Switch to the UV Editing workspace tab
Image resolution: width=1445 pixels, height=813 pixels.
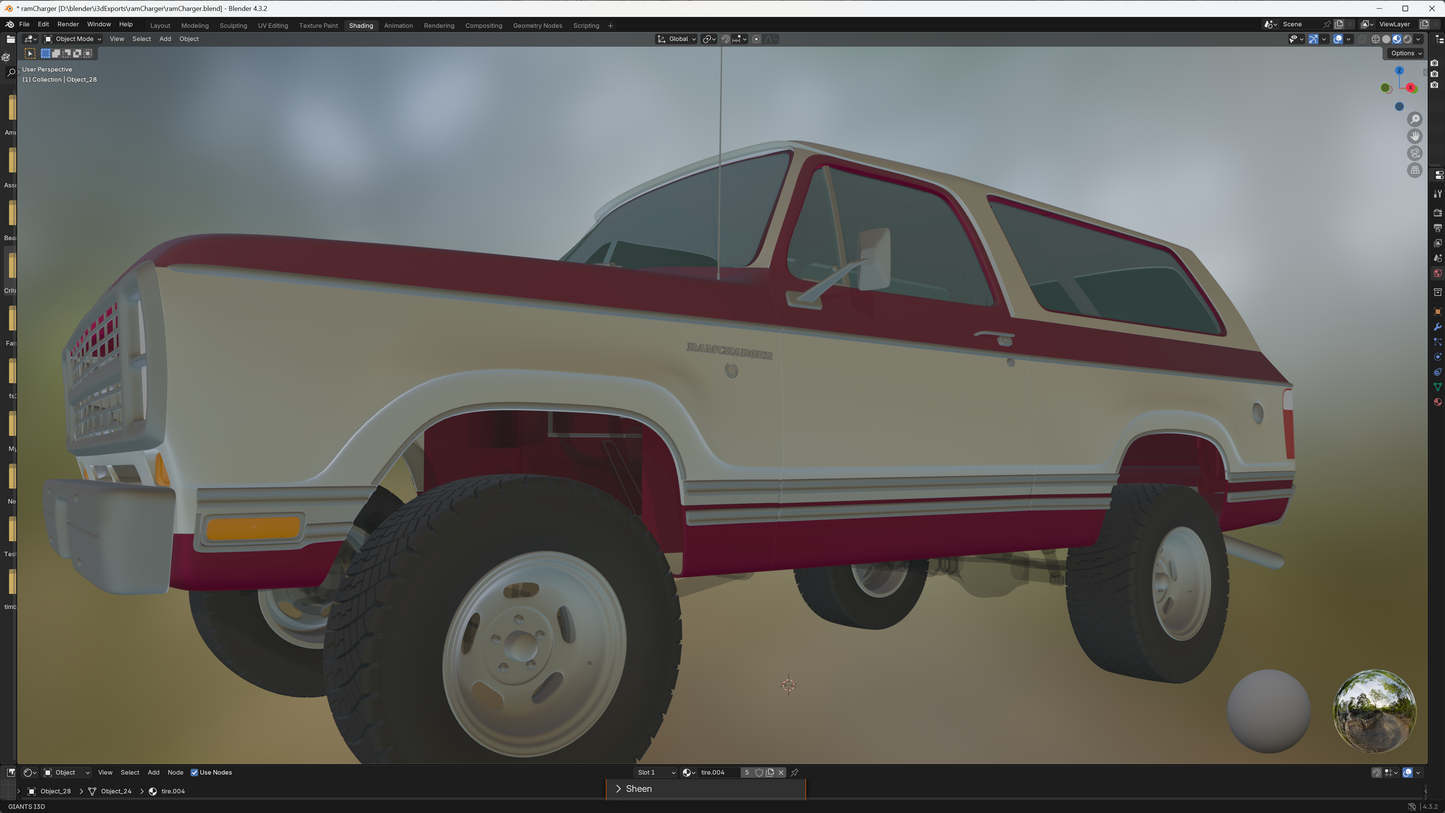tap(272, 25)
